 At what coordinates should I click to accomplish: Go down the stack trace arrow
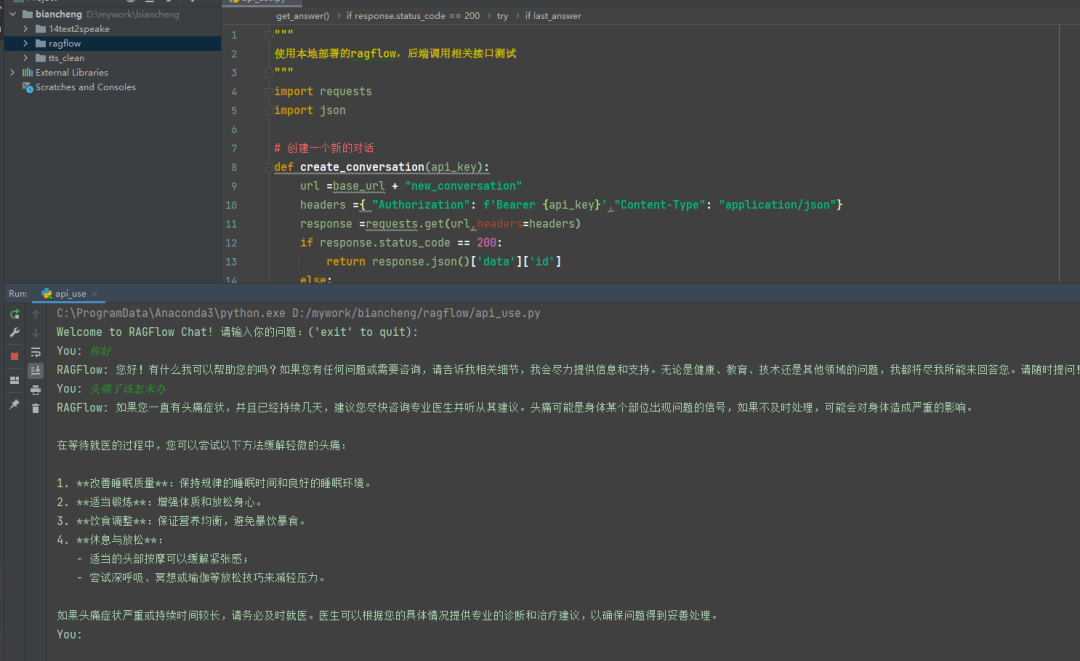click(x=36, y=333)
